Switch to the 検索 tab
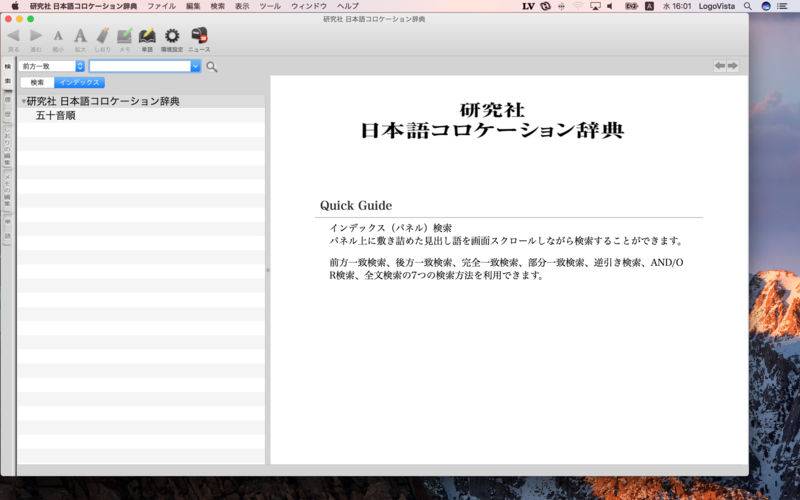Image resolution: width=800 pixels, height=500 pixels. tap(37, 83)
